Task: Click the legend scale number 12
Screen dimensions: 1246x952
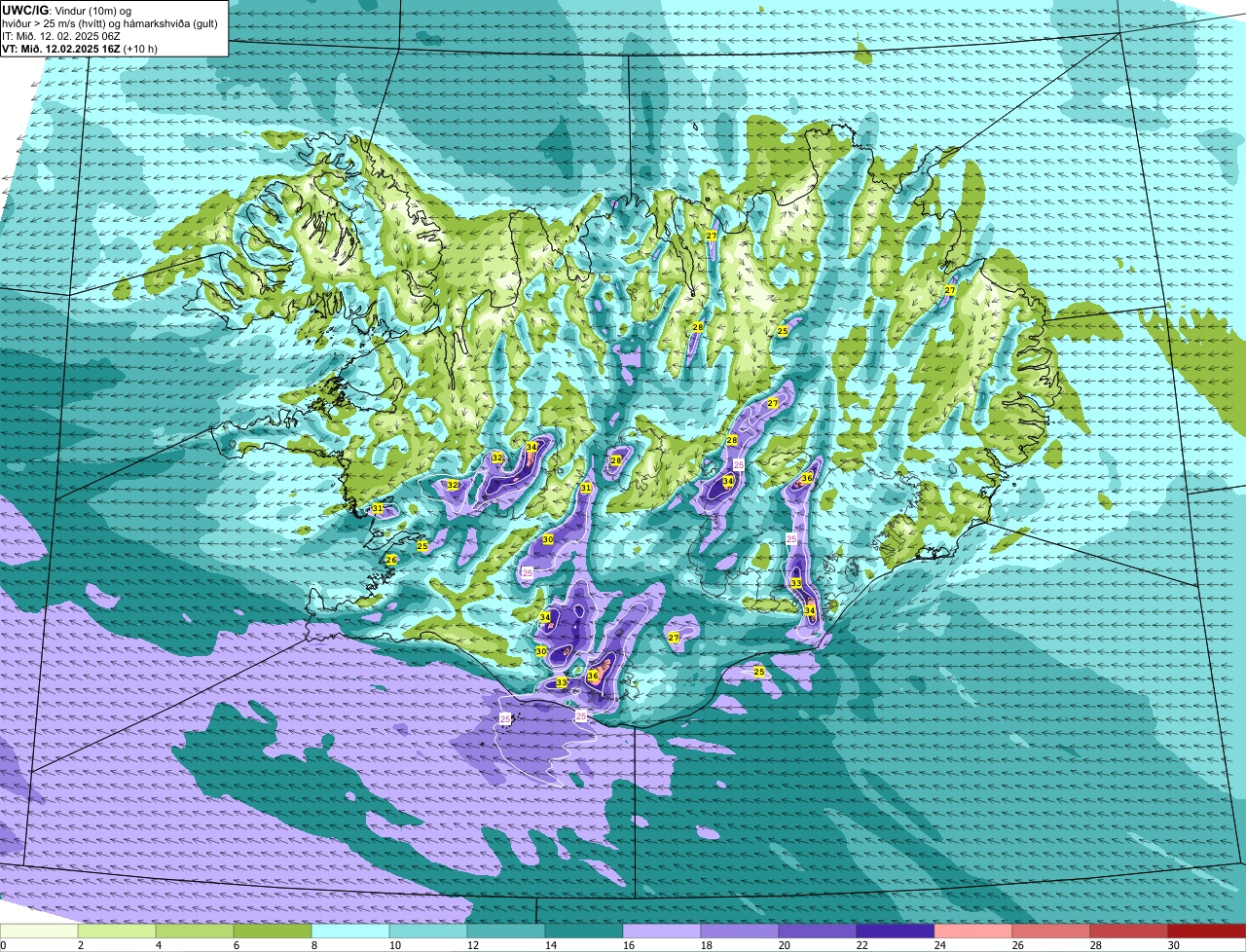Action: [472, 945]
